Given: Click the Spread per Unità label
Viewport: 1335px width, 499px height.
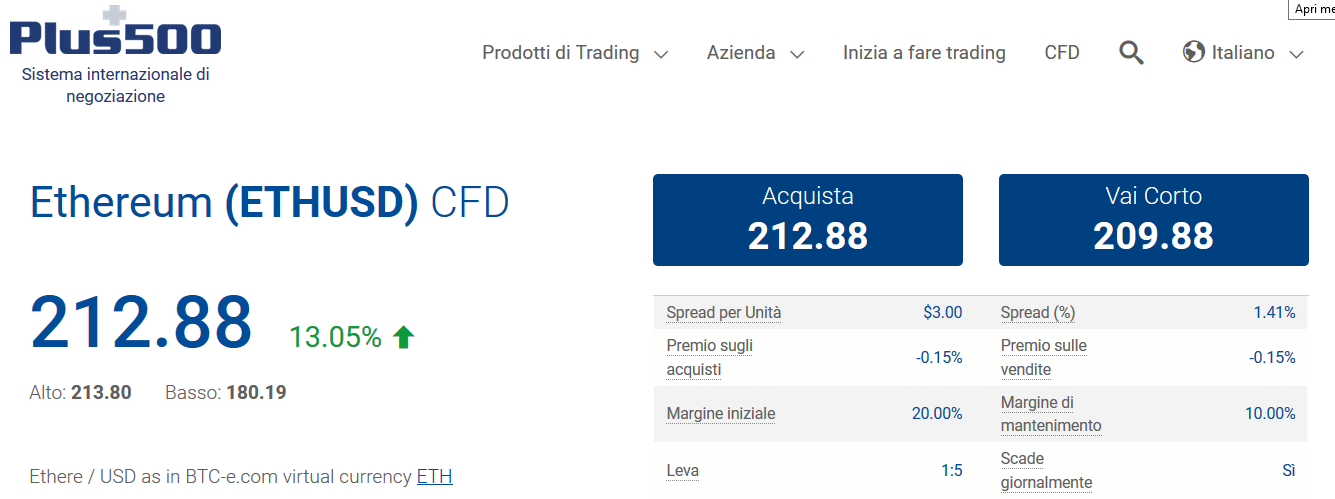Looking at the screenshot, I should (x=724, y=313).
